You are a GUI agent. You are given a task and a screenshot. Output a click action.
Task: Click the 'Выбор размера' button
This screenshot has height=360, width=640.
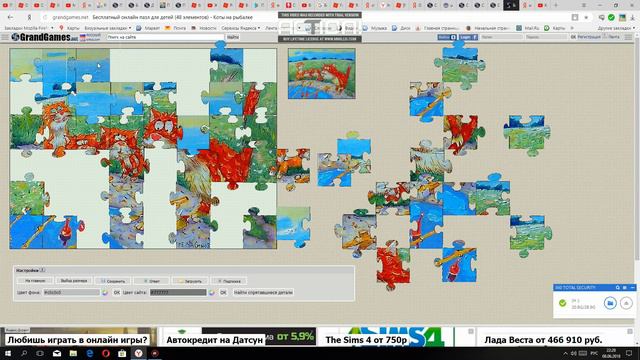pos(74,281)
